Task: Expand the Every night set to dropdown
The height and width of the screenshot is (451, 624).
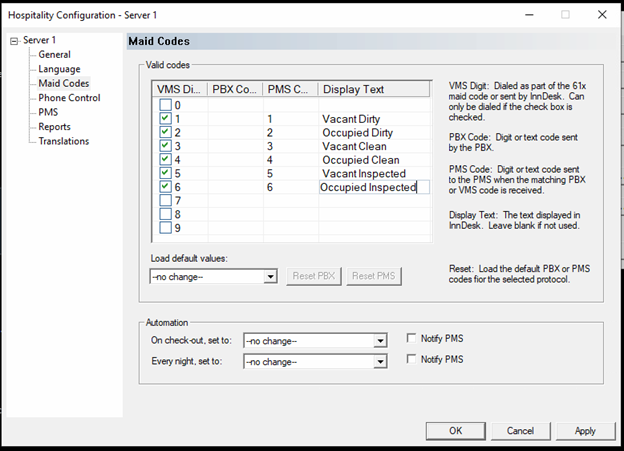Action: pyautogui.click(x=379, y=360)
